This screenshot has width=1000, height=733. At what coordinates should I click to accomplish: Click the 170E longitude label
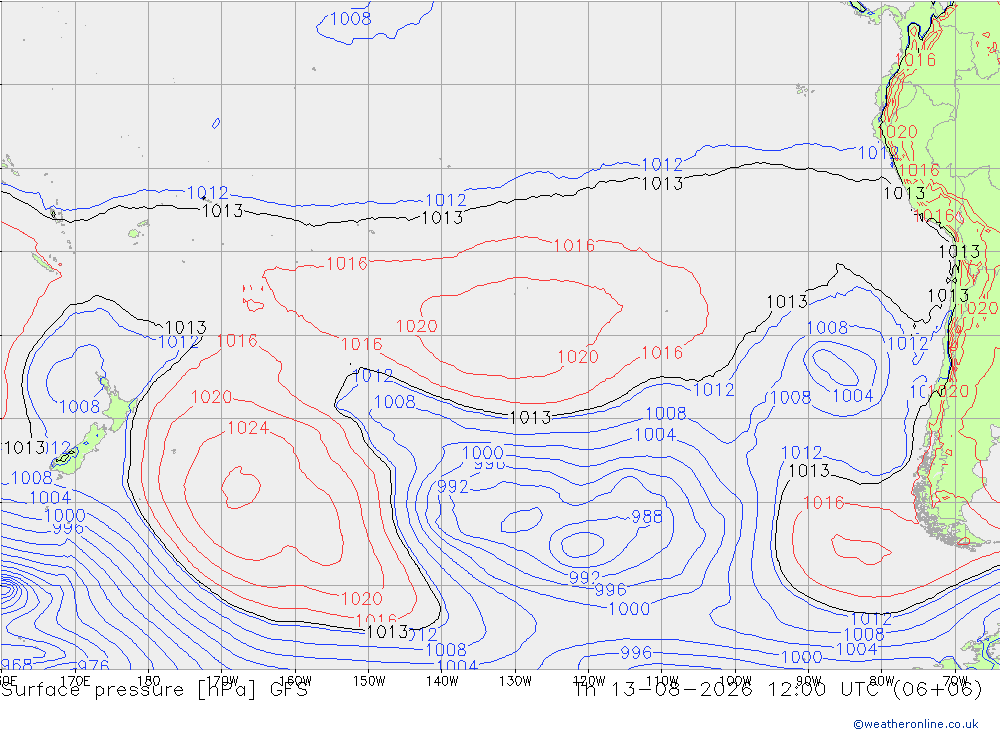point(75,681)
